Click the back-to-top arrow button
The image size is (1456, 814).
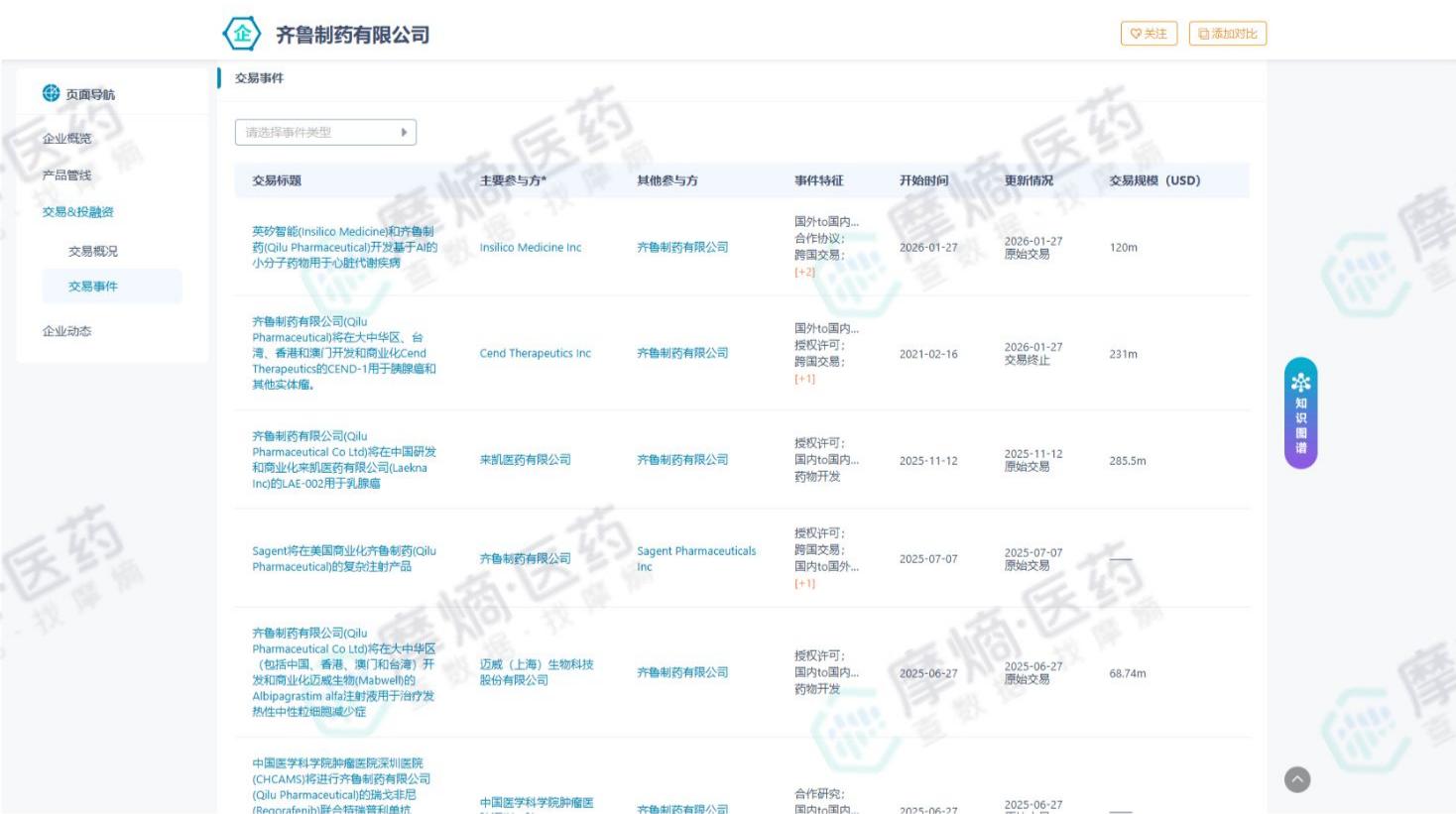click(1297, 779)
